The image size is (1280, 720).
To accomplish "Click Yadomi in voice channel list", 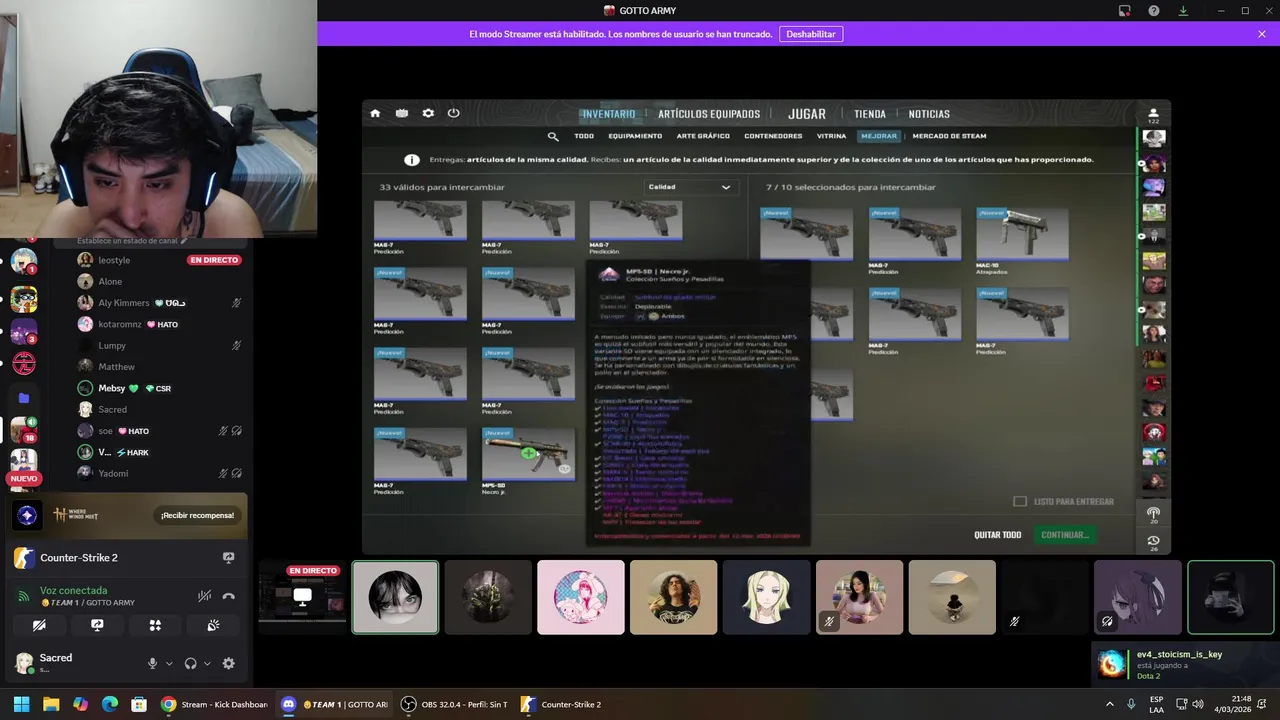I will point(113,473).
